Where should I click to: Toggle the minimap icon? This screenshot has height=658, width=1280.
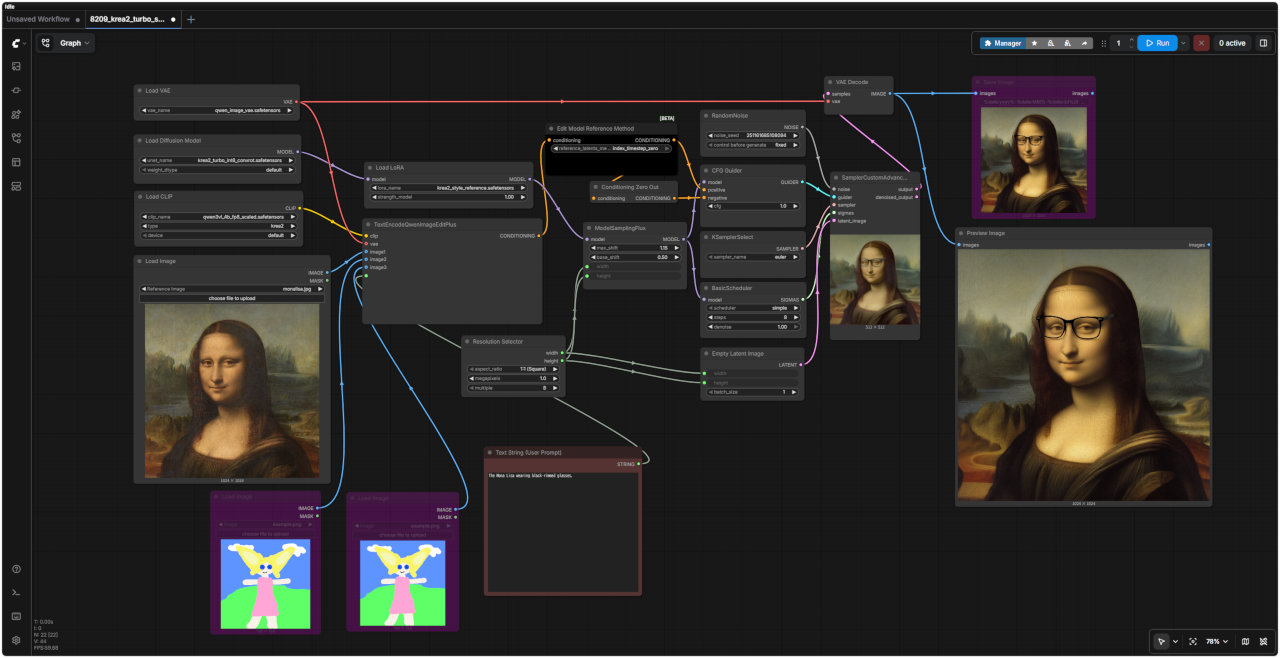point(1245,641)
